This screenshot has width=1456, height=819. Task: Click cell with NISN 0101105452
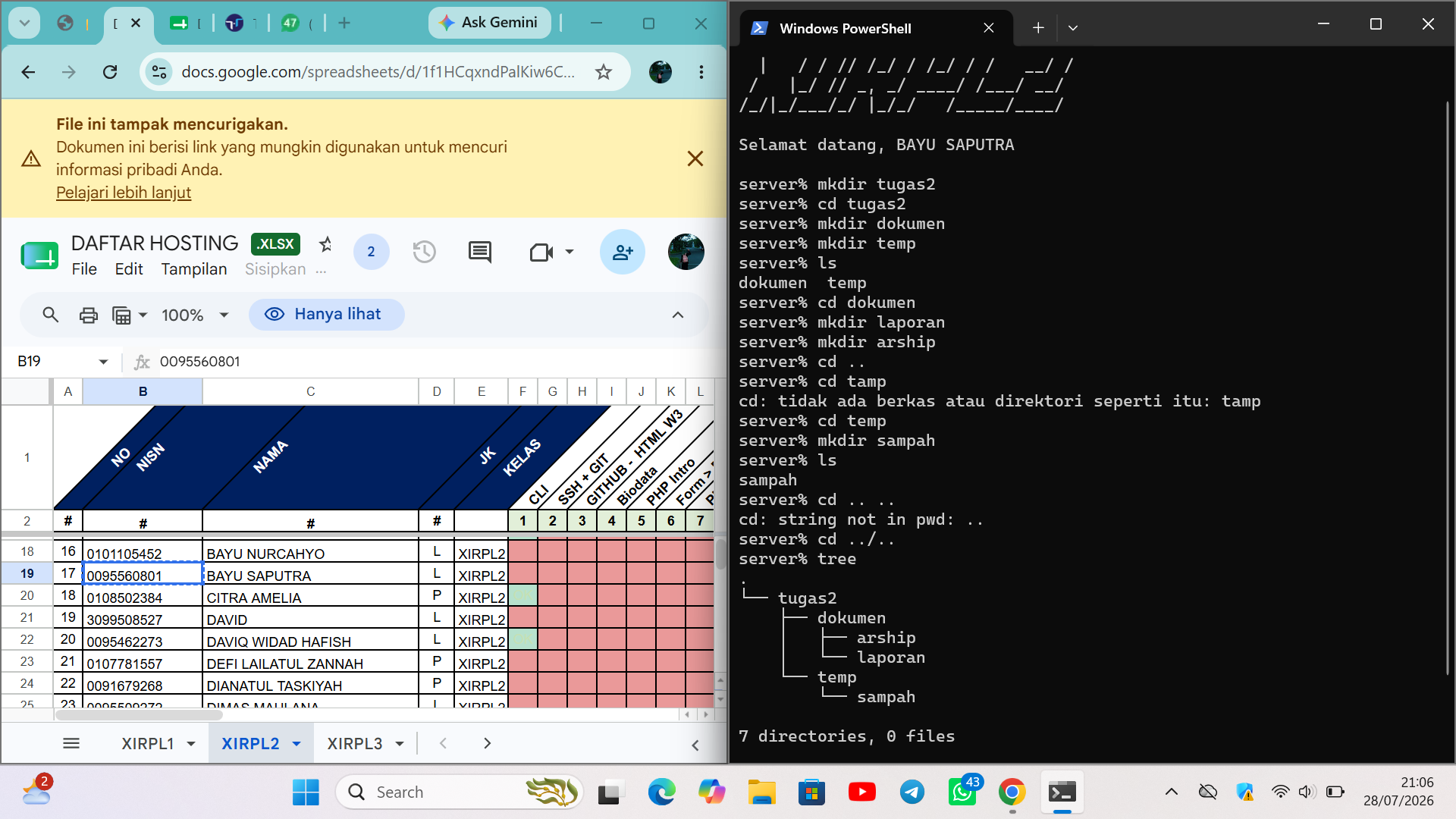pos(143,552)
